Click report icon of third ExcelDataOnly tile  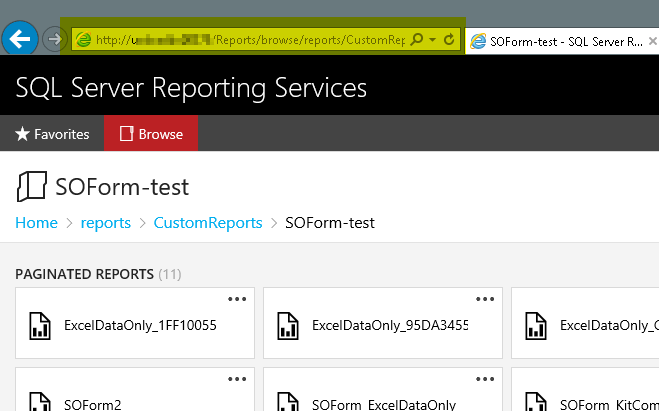click(x=536, y=326)
